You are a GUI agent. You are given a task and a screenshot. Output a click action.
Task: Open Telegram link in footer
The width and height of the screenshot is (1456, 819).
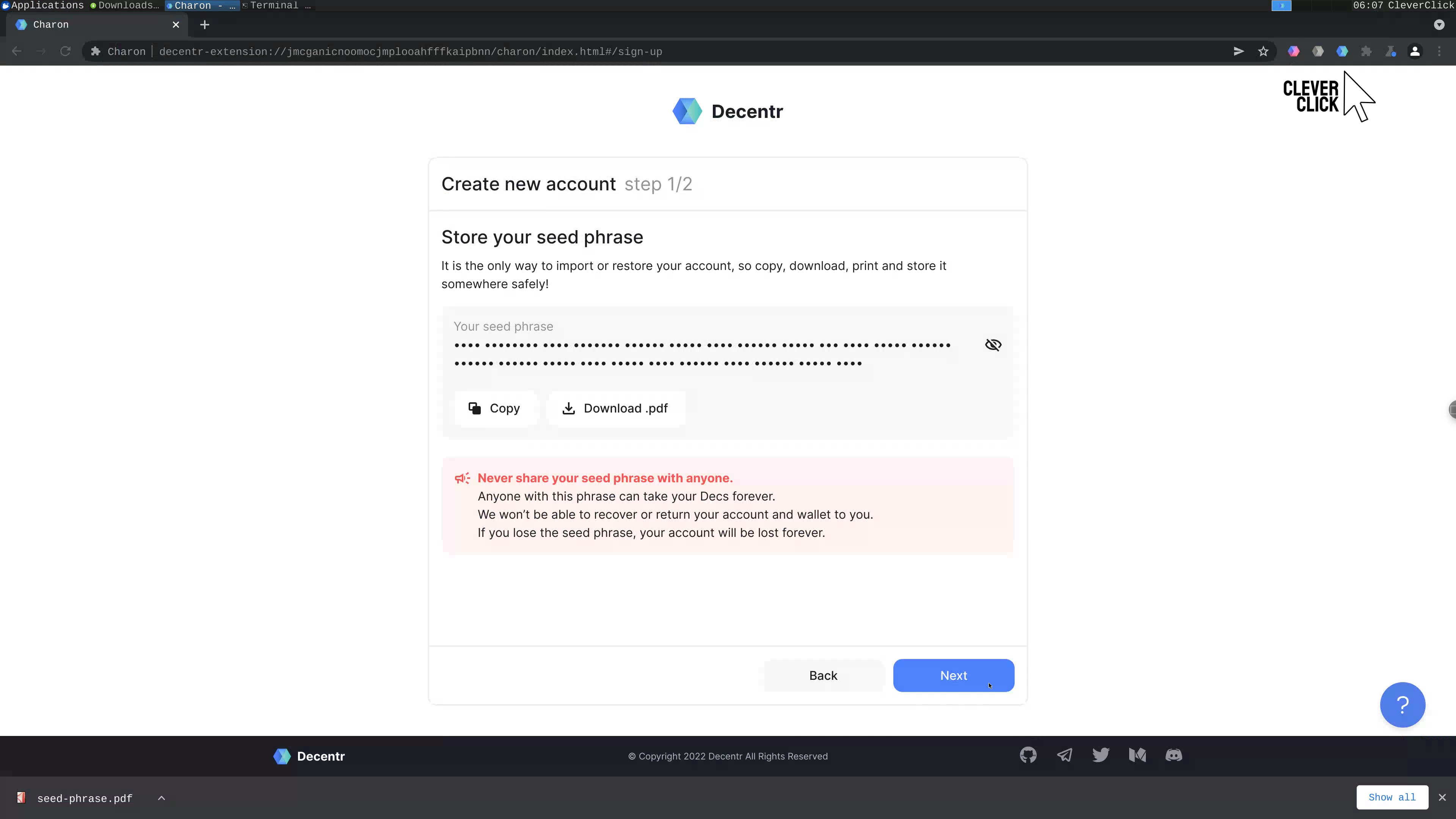pyautogui.click(x=1064, y=755)
